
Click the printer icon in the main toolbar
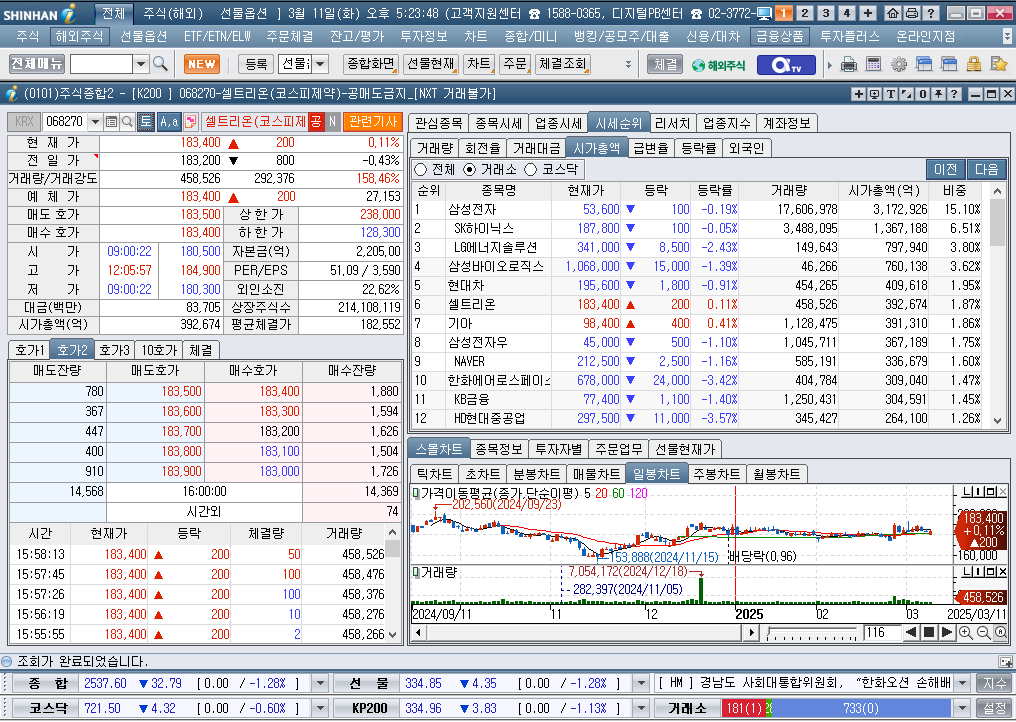849,64
